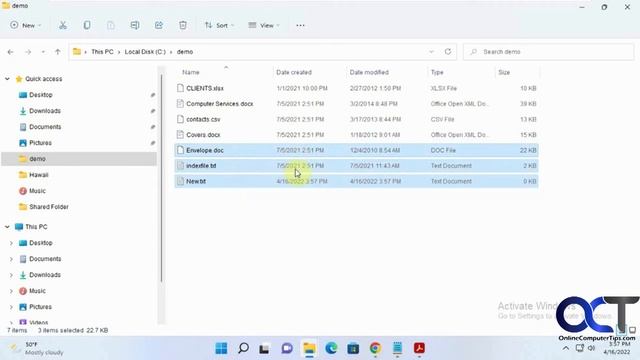The image size is (640, 360).
Task: Share the selected files
Action: pyautogui.click(x=159, y=25)
